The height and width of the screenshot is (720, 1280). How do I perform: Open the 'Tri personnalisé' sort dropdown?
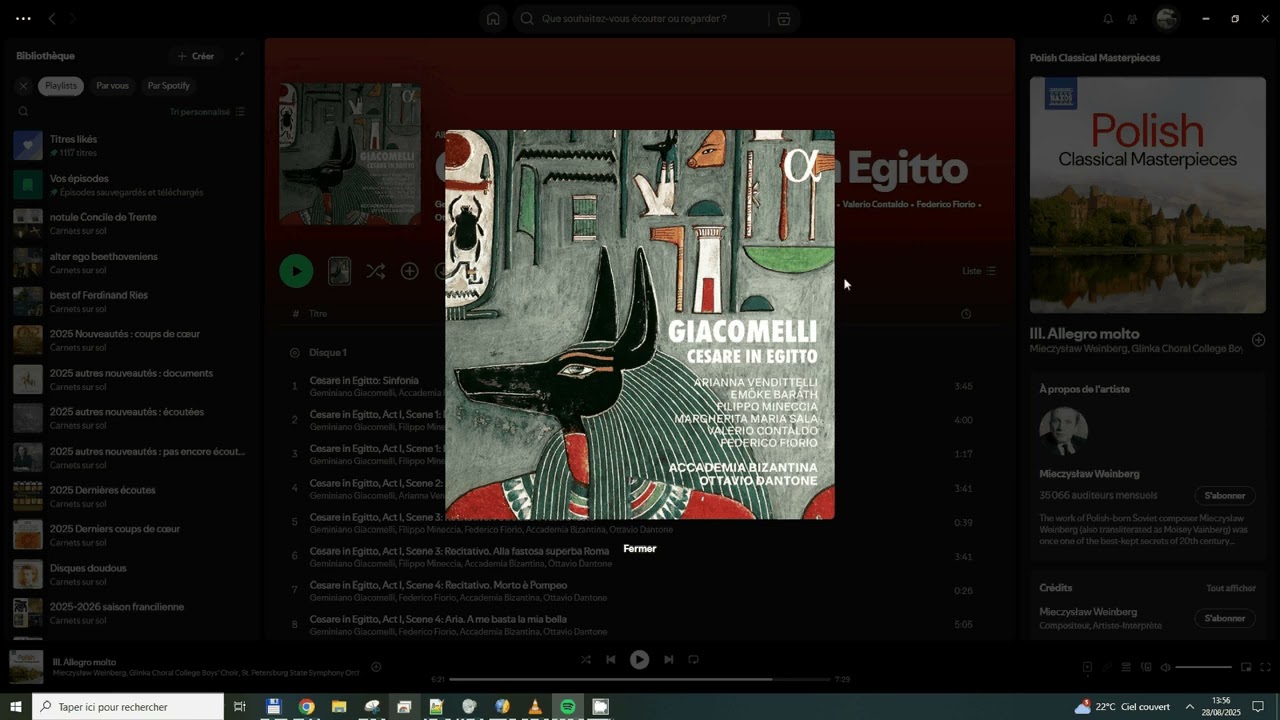[207, 112]
